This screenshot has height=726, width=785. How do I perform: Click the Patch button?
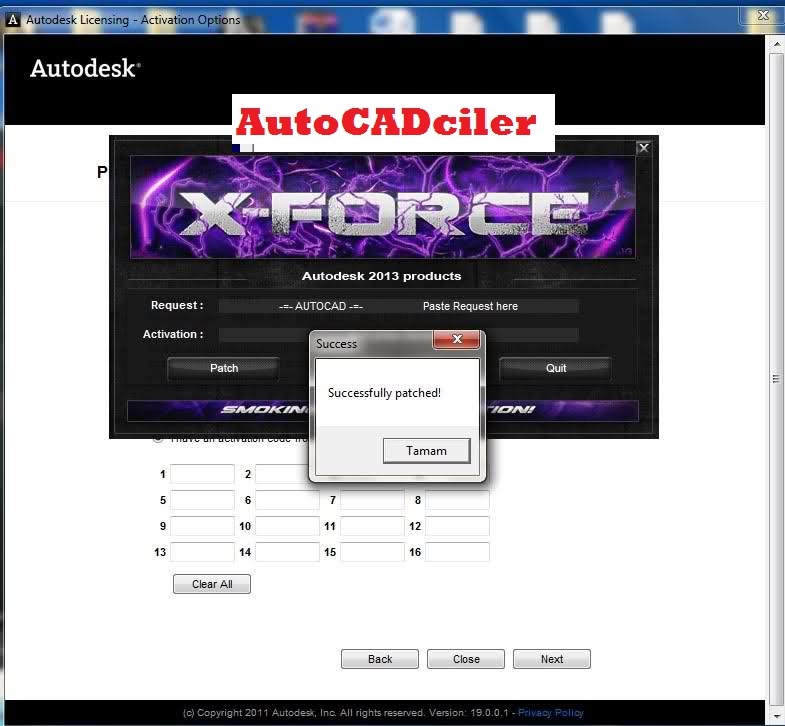223,368
